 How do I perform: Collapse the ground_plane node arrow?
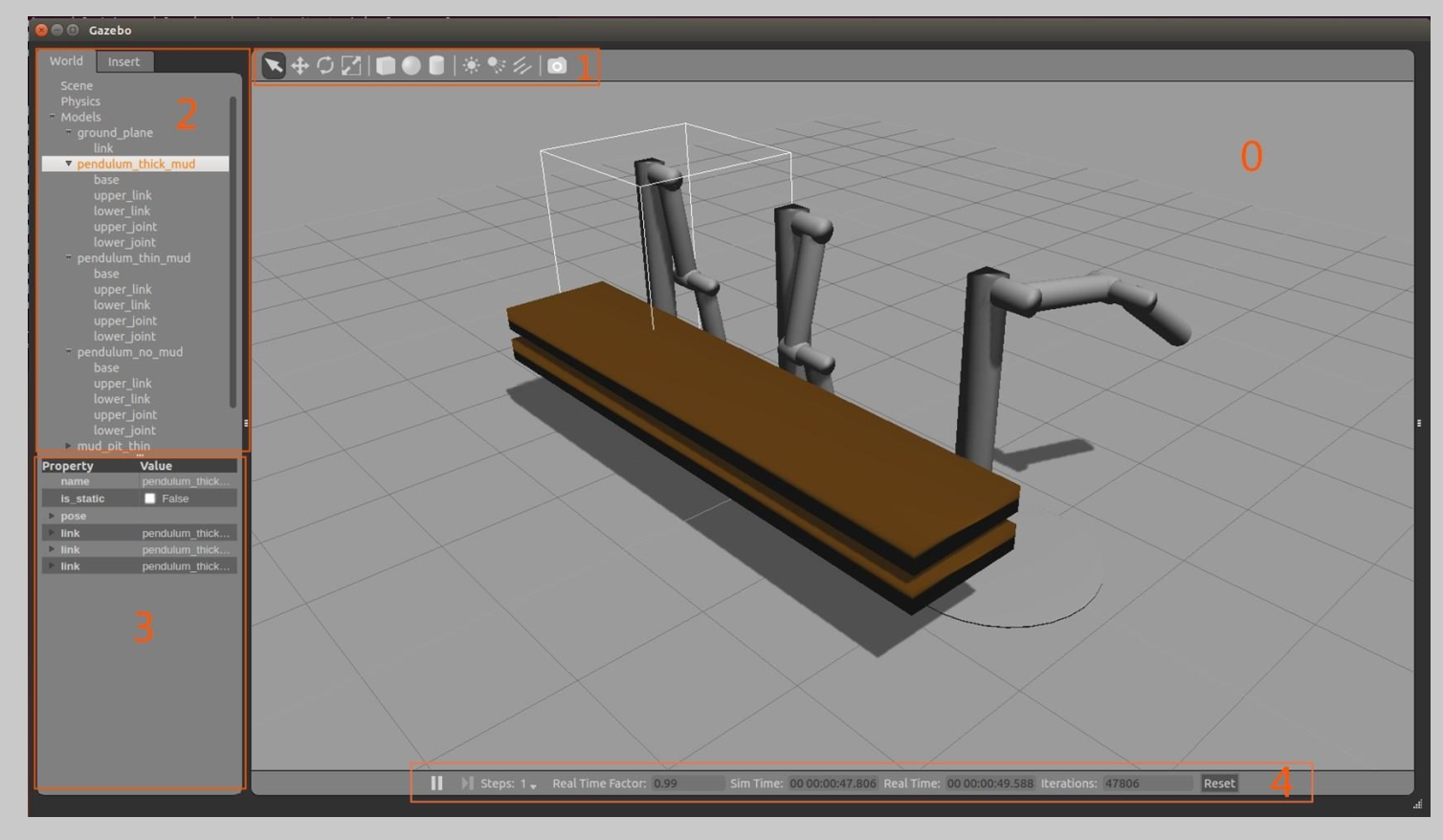(69, 132)
